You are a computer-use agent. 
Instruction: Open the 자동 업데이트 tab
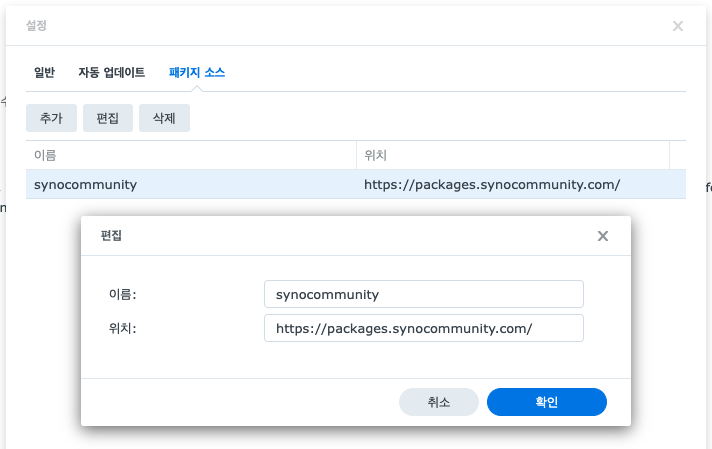pyautogui.click(x=112, y=72)
